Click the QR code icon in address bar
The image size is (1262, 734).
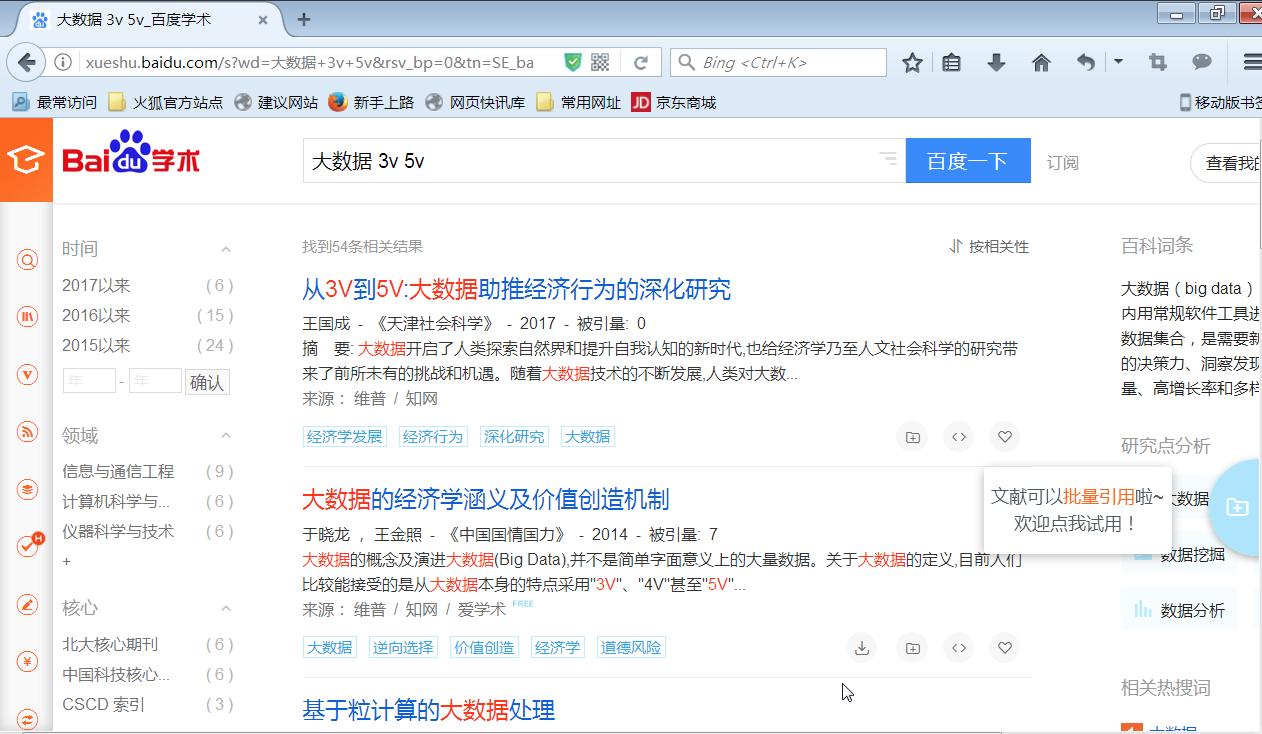point(600,63)
